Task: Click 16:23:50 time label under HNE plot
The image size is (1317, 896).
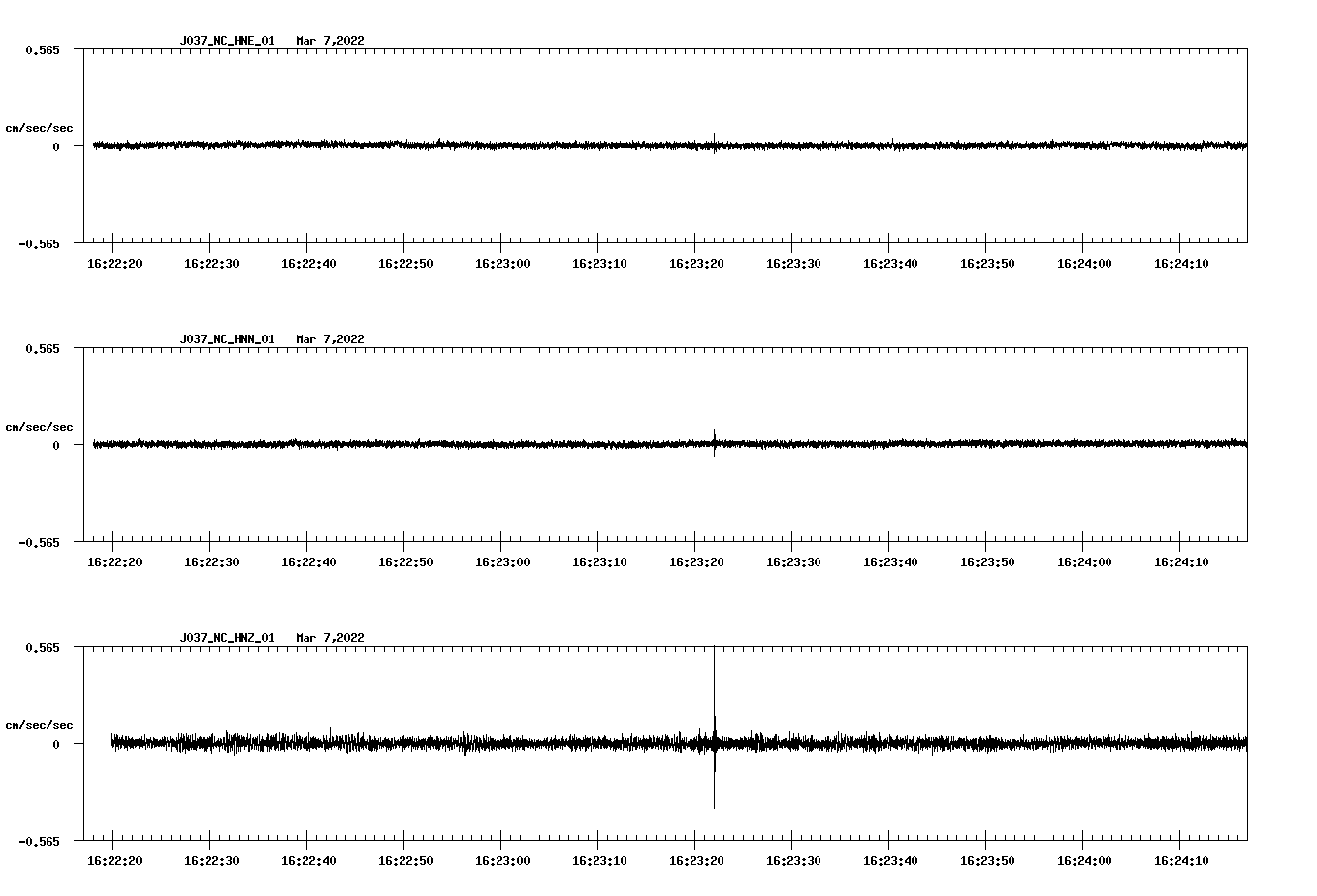Action: 986,263
